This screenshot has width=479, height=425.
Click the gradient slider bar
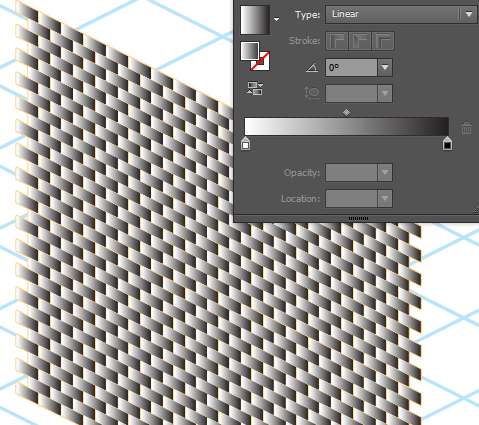[x=347, y=126]
